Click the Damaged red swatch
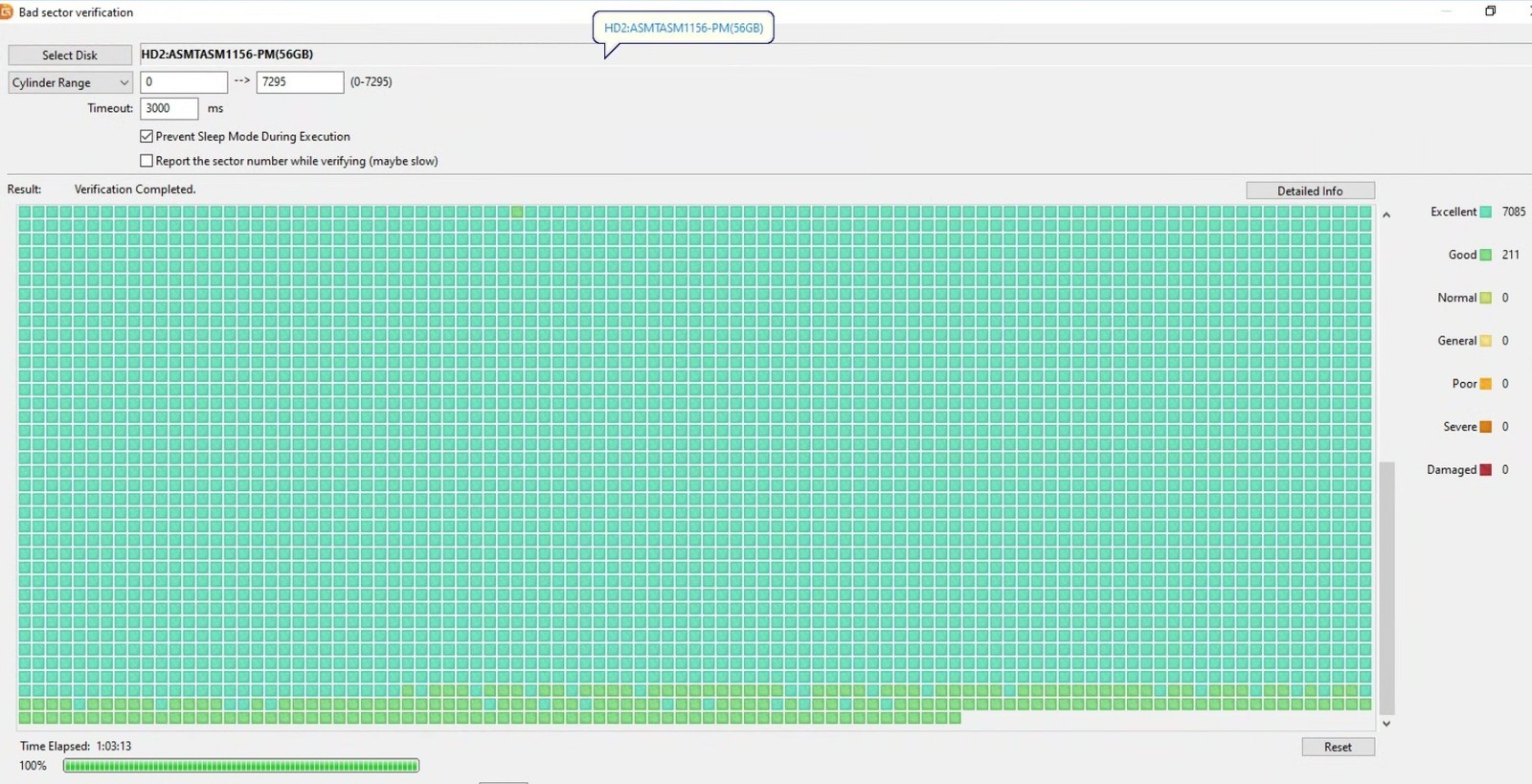Viewport: 1532px width, 784px height. [x=1485, y=470]
